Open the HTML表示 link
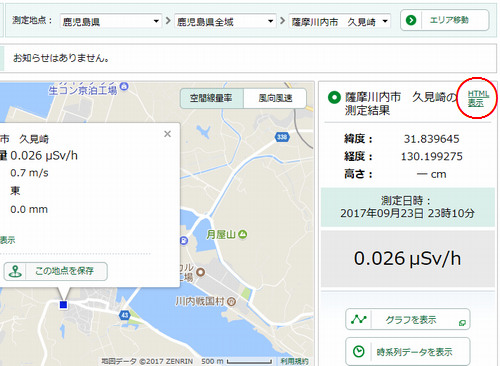 coord(478,98)
